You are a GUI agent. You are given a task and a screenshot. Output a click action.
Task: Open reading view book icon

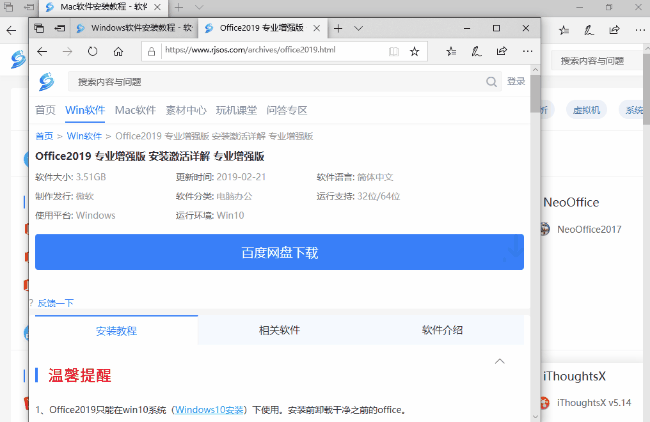point(394,51)
